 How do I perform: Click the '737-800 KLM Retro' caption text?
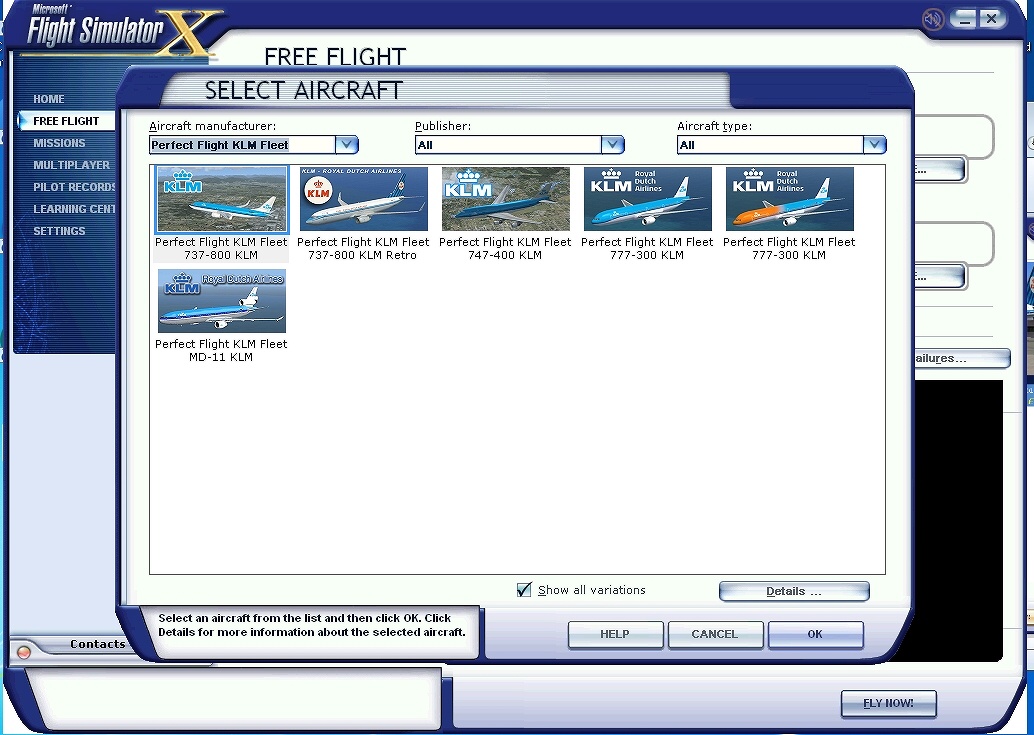[363, 255]
